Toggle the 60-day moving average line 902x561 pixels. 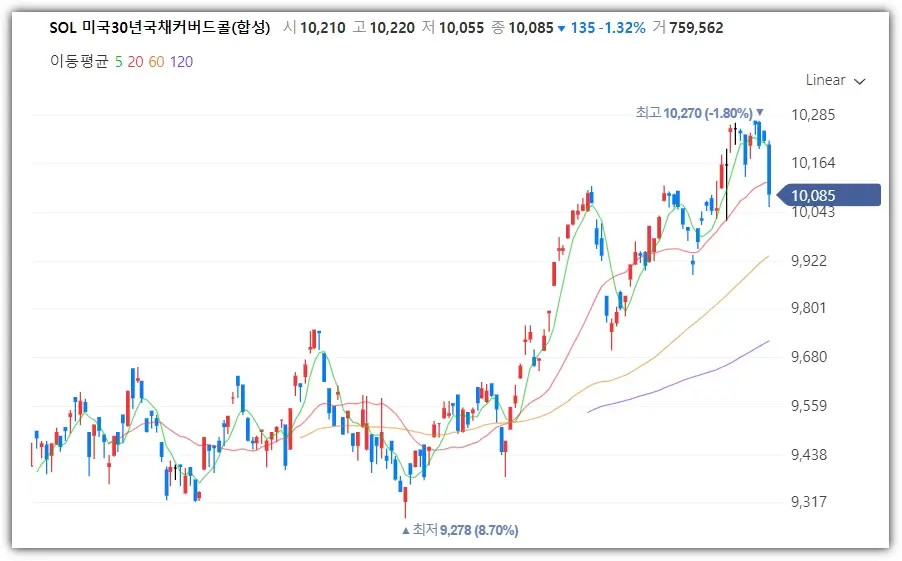click(156, 62)
